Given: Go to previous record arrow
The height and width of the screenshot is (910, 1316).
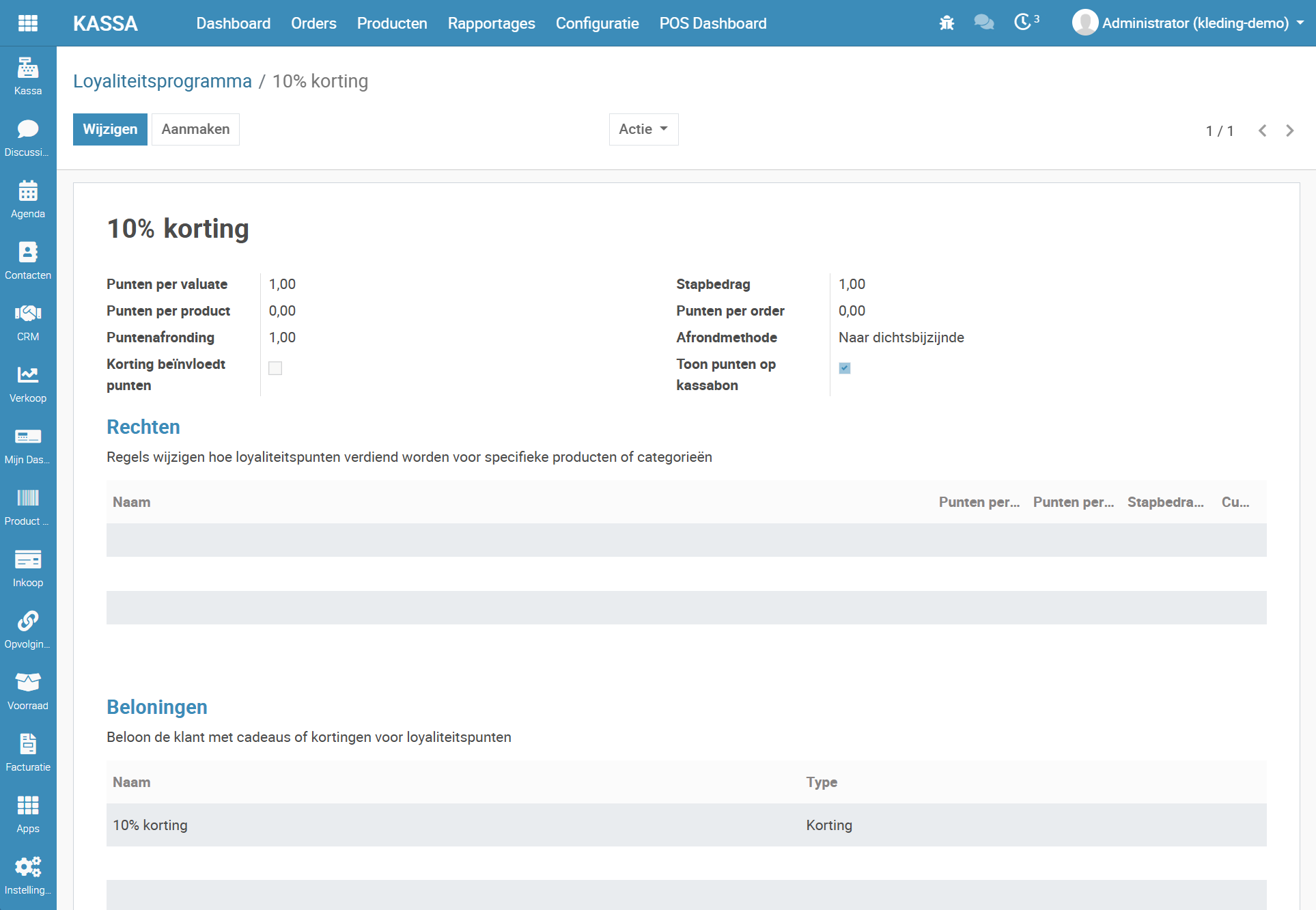Looking at the screenshot, I should coord(1262,130).
